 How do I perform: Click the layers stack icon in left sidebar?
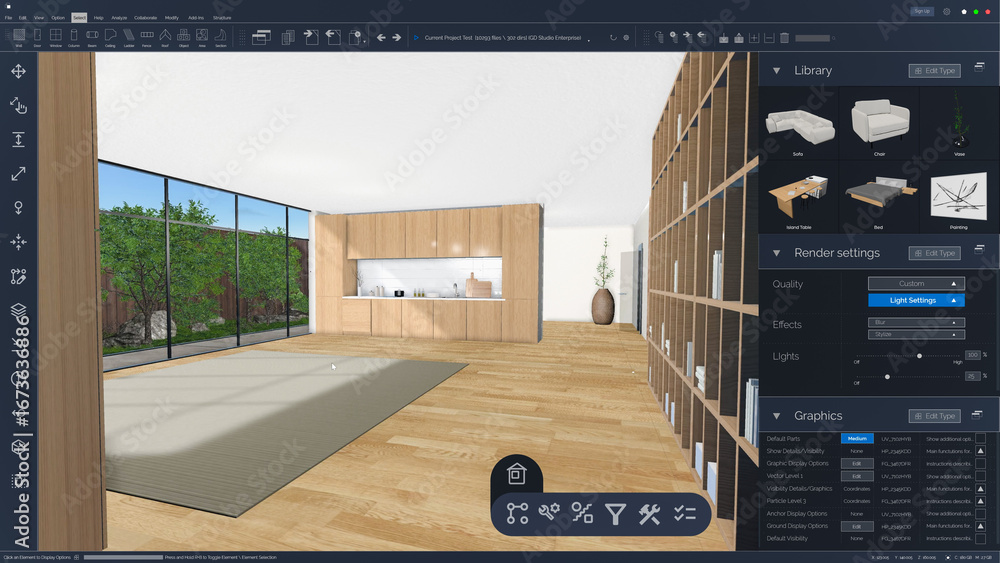(x=18, y=310)
